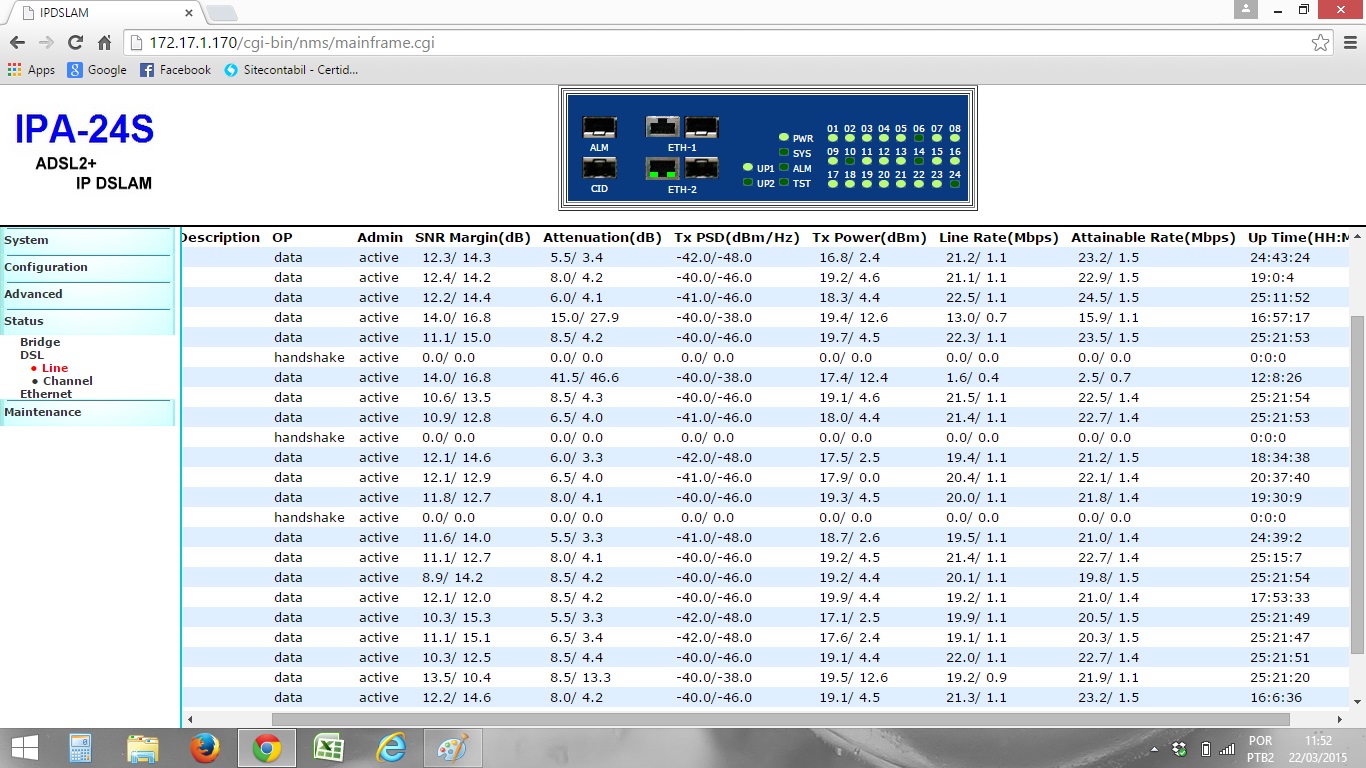Select port 10 LED on the device panel
The image size is (1366, 768).
click(x=850, y=161)
